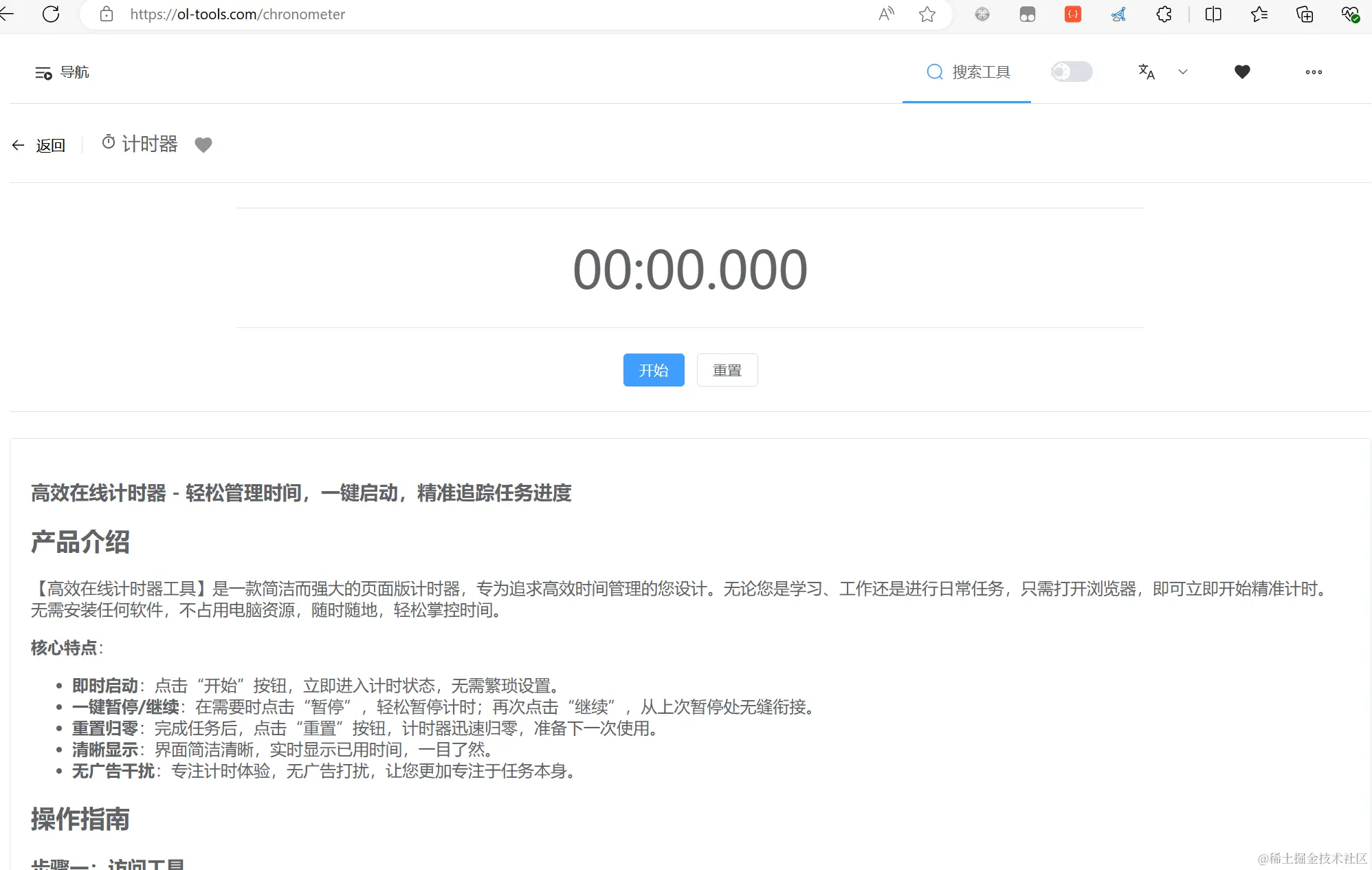
Task: Add page to favorites star
Action: [927, 14]
